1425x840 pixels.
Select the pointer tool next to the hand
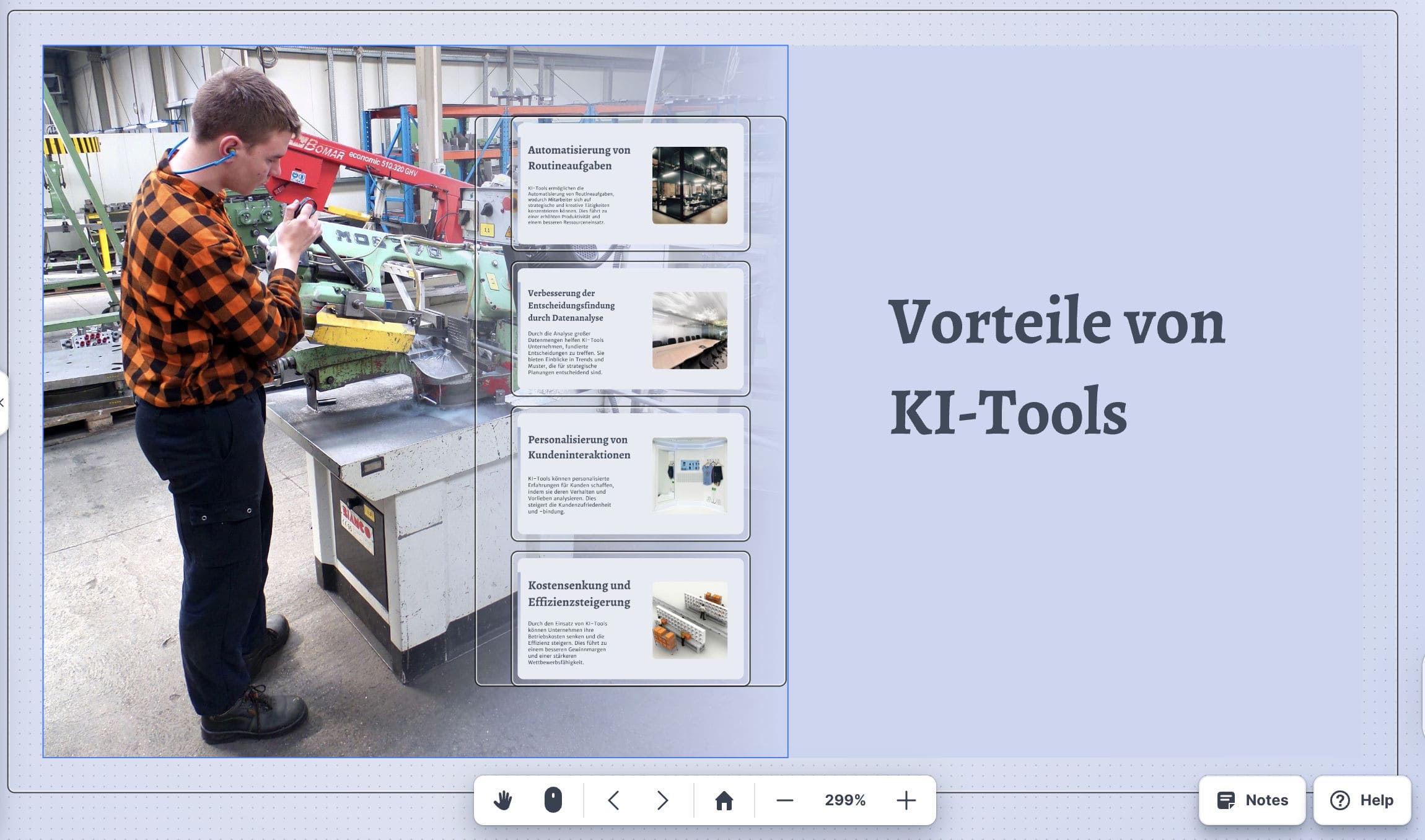[x=553, y=800]
